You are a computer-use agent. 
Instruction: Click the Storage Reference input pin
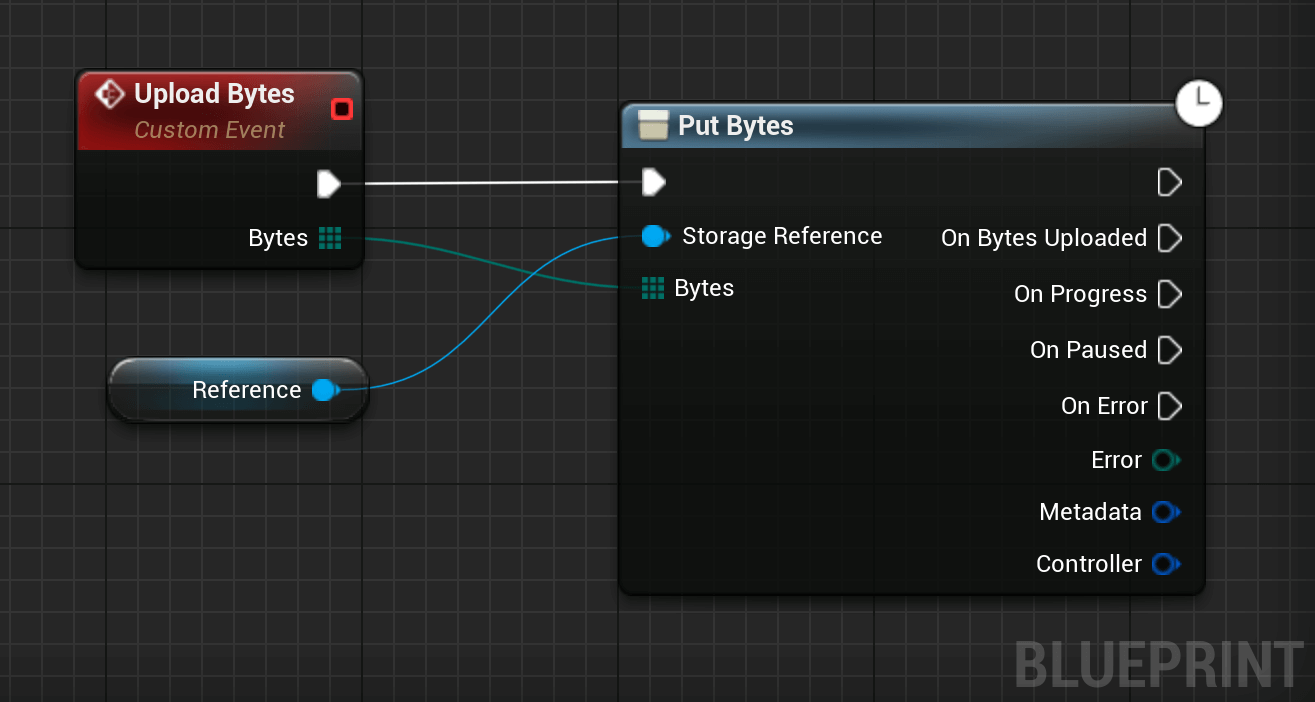point(655,237)
